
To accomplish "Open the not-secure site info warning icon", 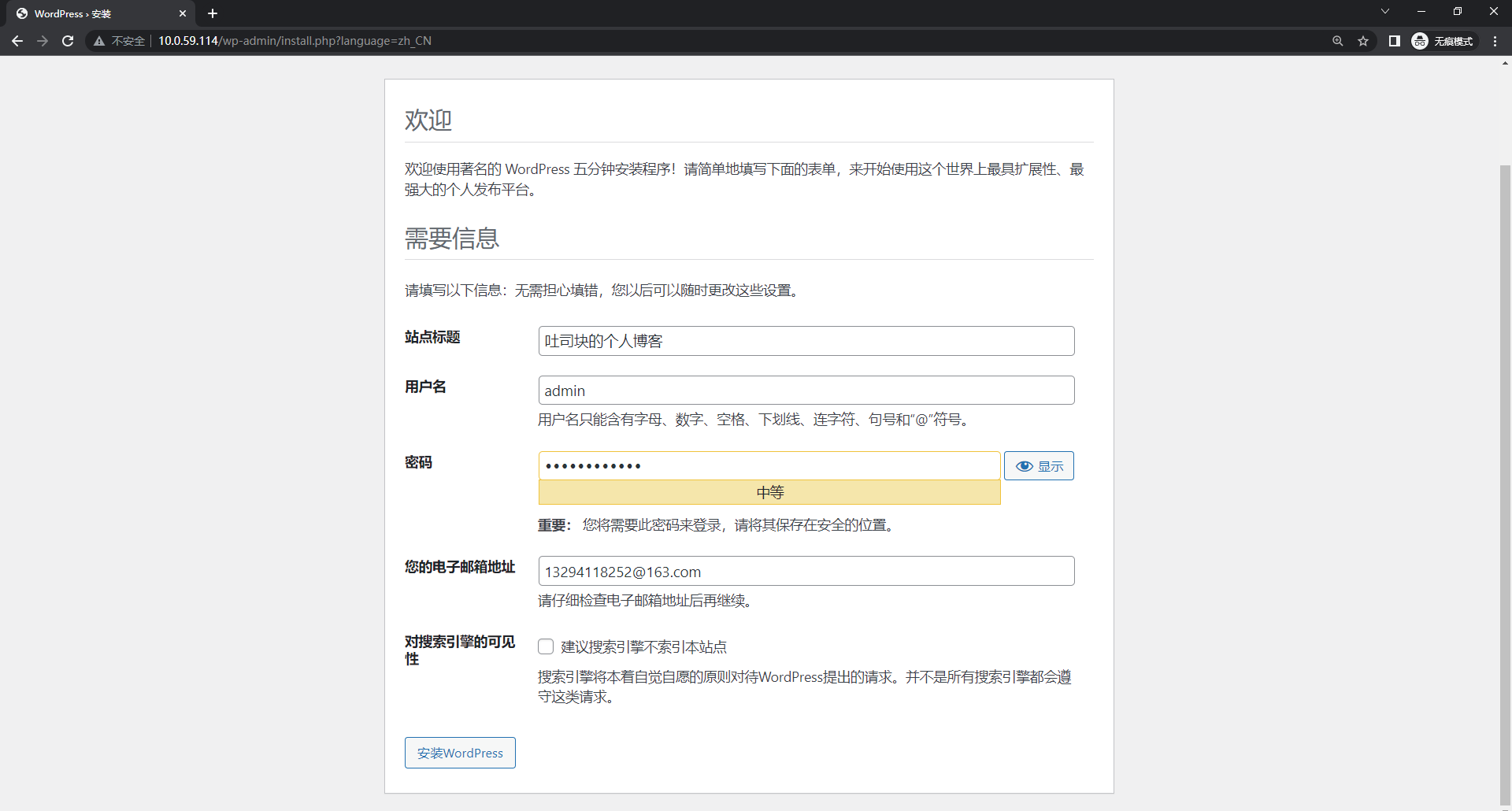I will [99, 41].
